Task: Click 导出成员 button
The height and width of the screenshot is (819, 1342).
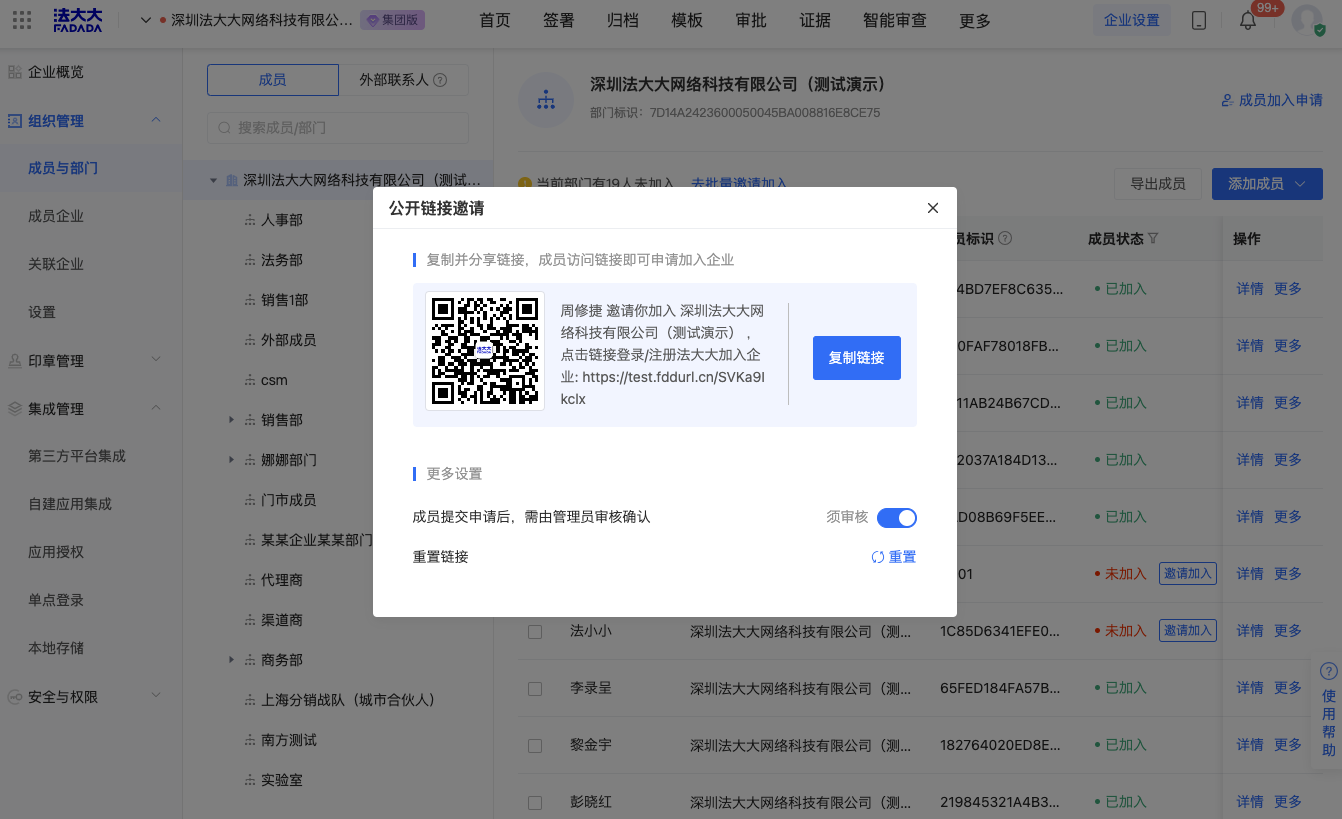Action: point(1158,184)
